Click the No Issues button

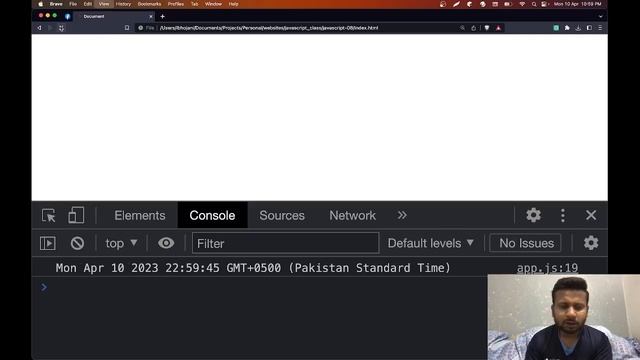(526, 243)
